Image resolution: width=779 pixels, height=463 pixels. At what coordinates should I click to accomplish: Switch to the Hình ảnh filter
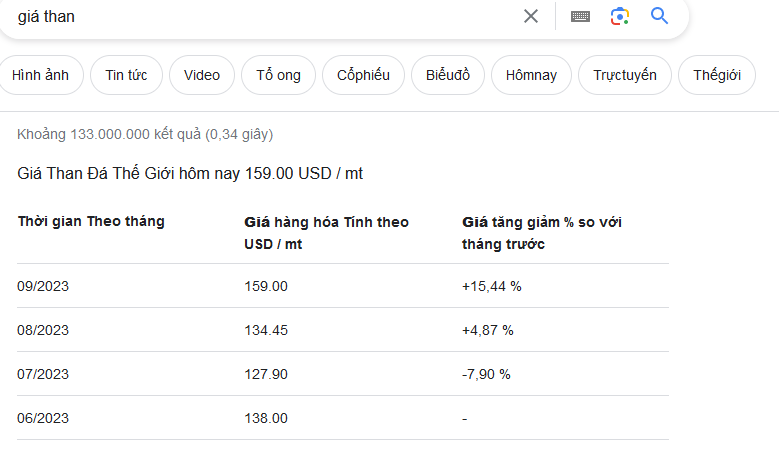point(41,75)
